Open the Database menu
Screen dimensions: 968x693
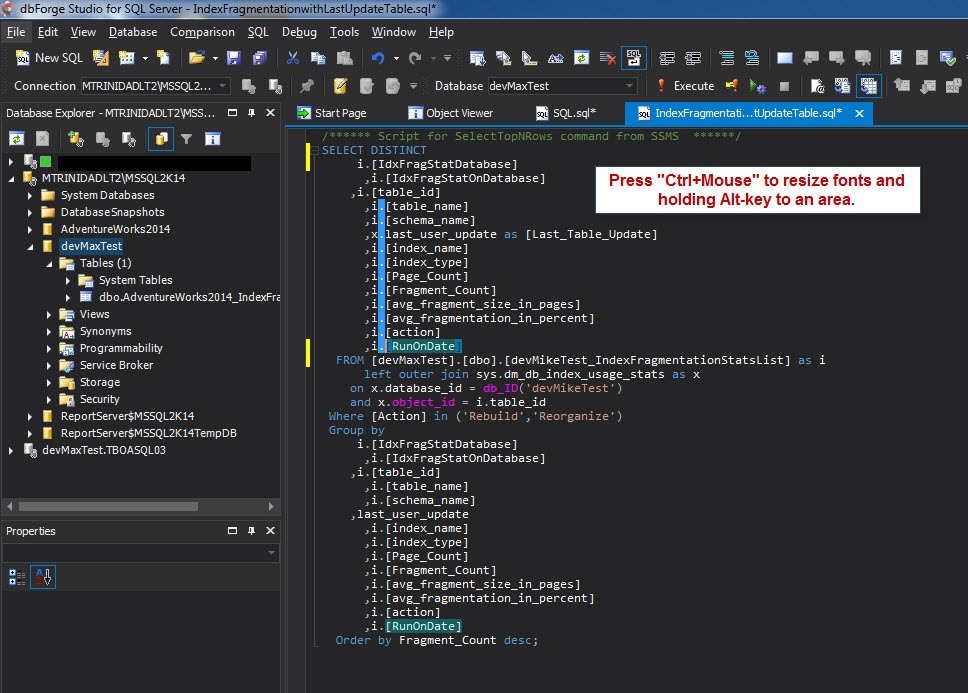tap(133, 32)
